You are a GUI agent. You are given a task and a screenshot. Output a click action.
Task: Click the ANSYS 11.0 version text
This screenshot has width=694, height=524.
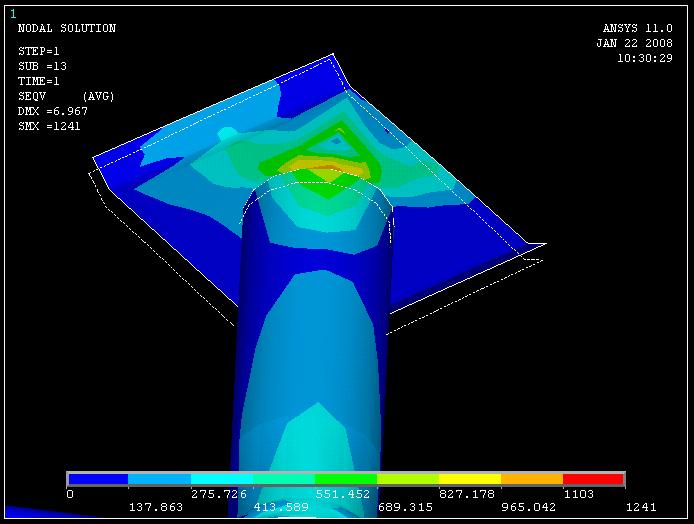(x=637, y=28)
